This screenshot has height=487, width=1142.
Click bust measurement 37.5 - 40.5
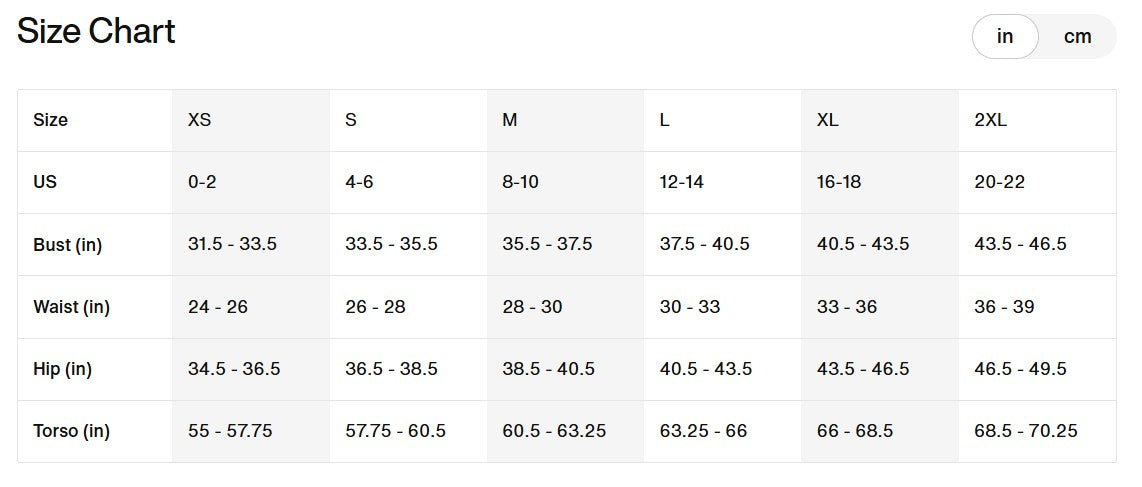(704, 244)
